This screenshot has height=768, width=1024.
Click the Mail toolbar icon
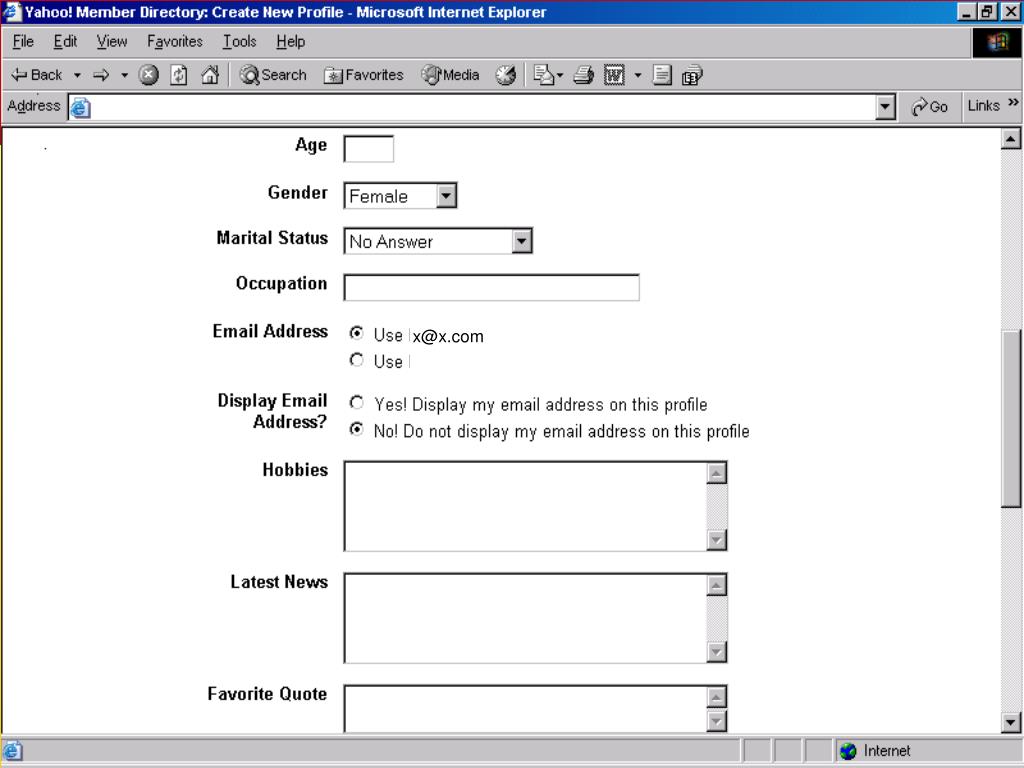(x=543, y=75)
